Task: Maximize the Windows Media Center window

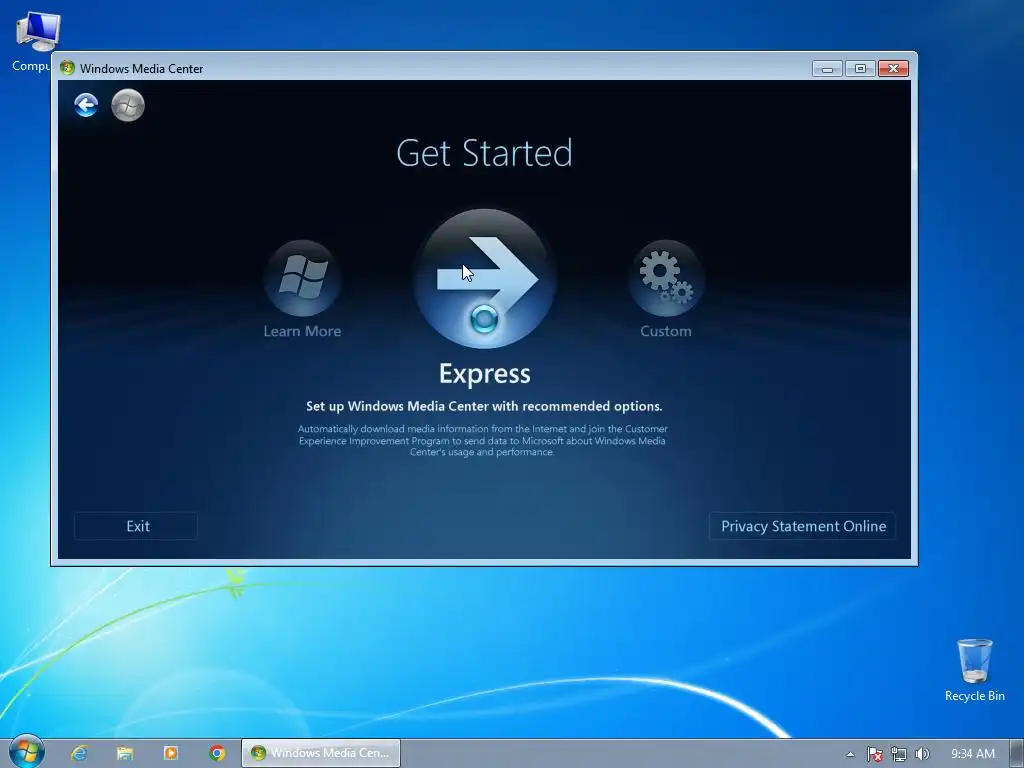Action: click(860, 69)
